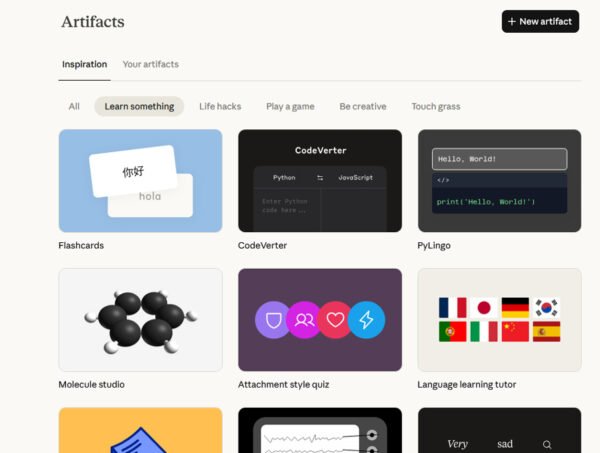Click the South Korea flag icon
Image resolution: width=600 pixels, height=453 pixels.
(546, 308)
